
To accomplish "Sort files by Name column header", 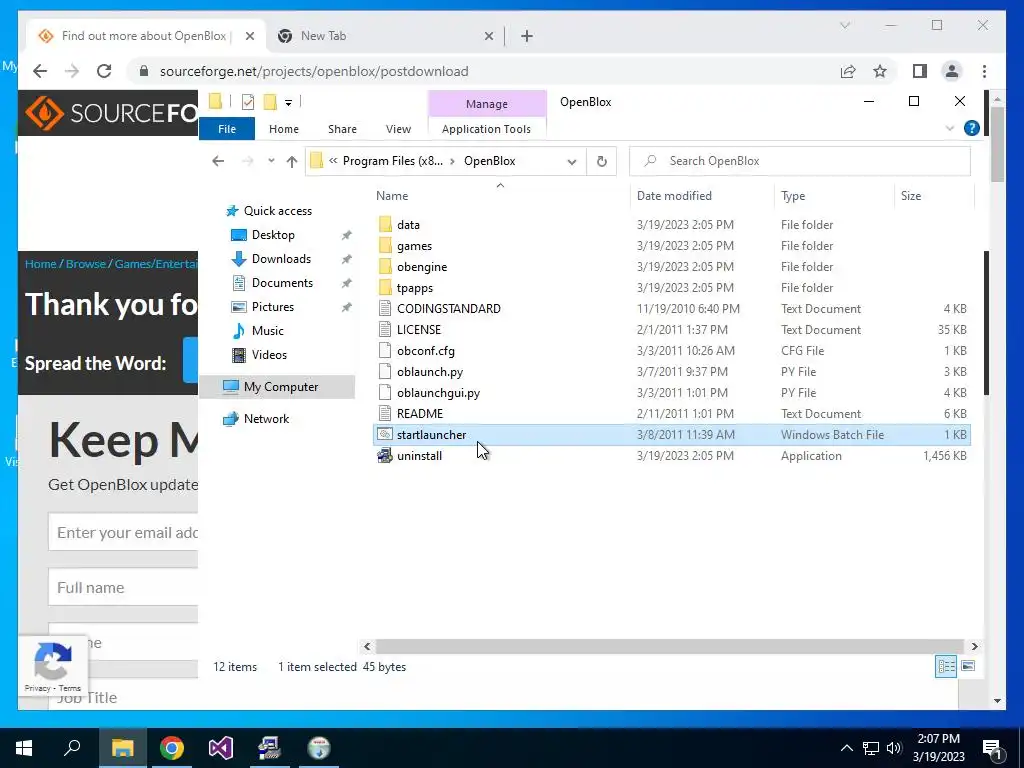I will 392,196.
